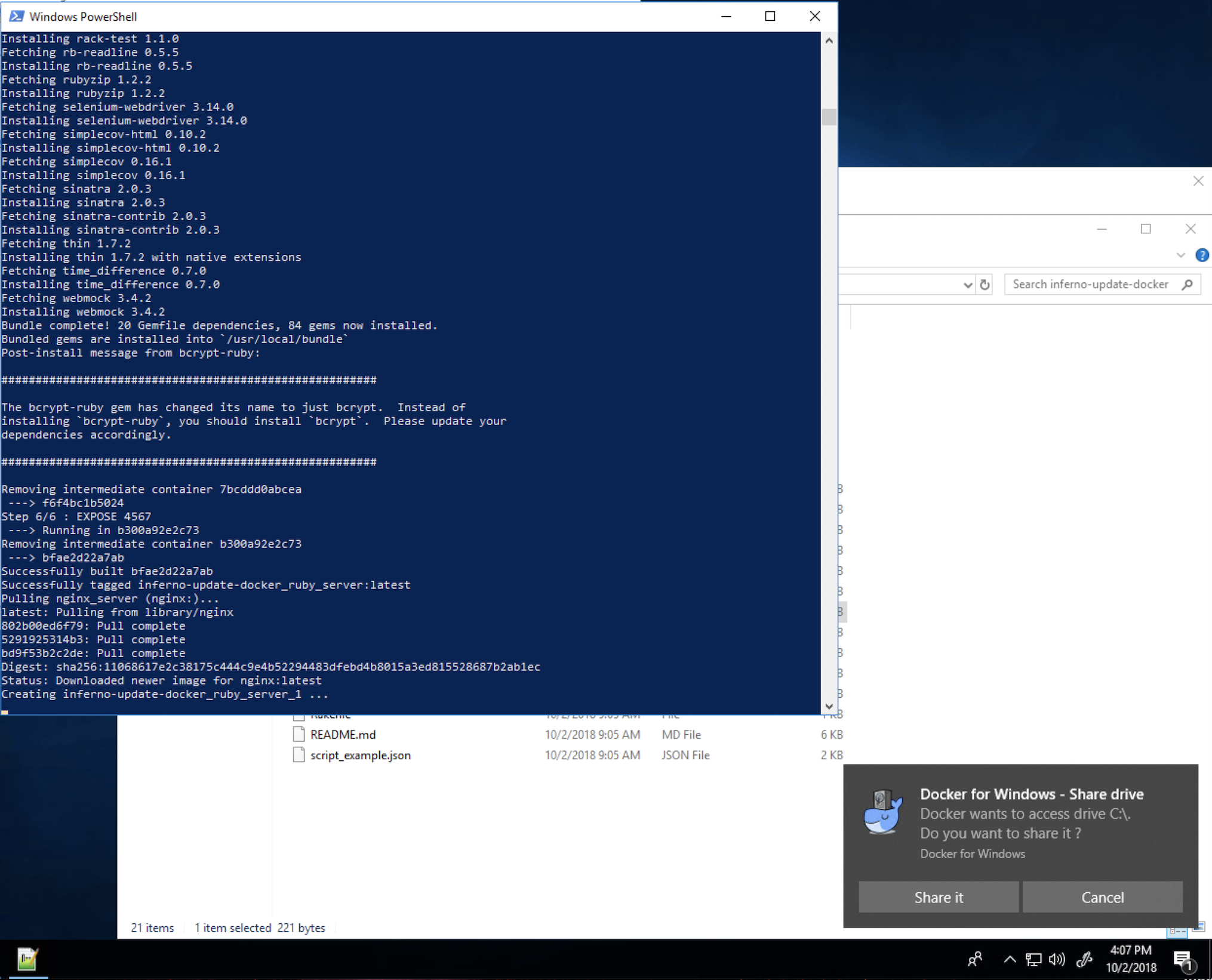Click the 'MD File' type cell
The height and width of the screenshot is (980, 1212).
(681, 735)
